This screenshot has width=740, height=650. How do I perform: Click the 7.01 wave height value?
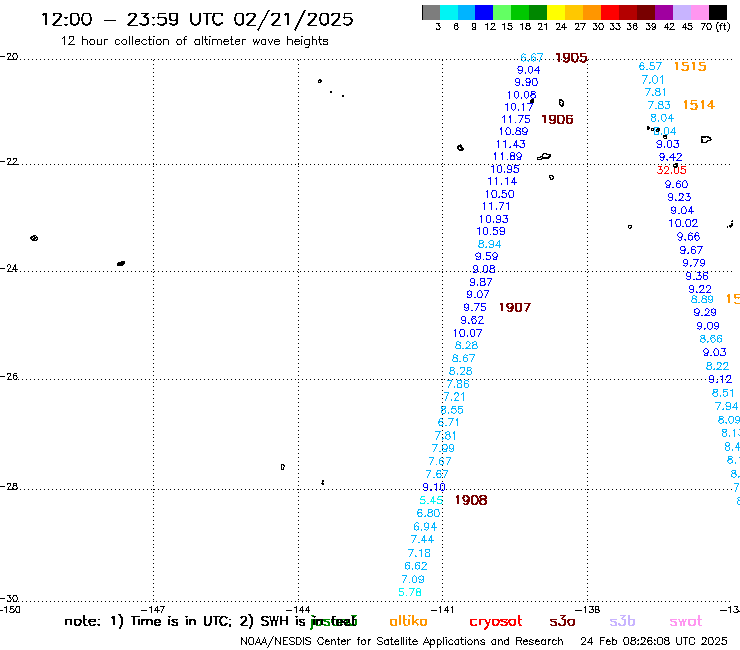point(653,80)
